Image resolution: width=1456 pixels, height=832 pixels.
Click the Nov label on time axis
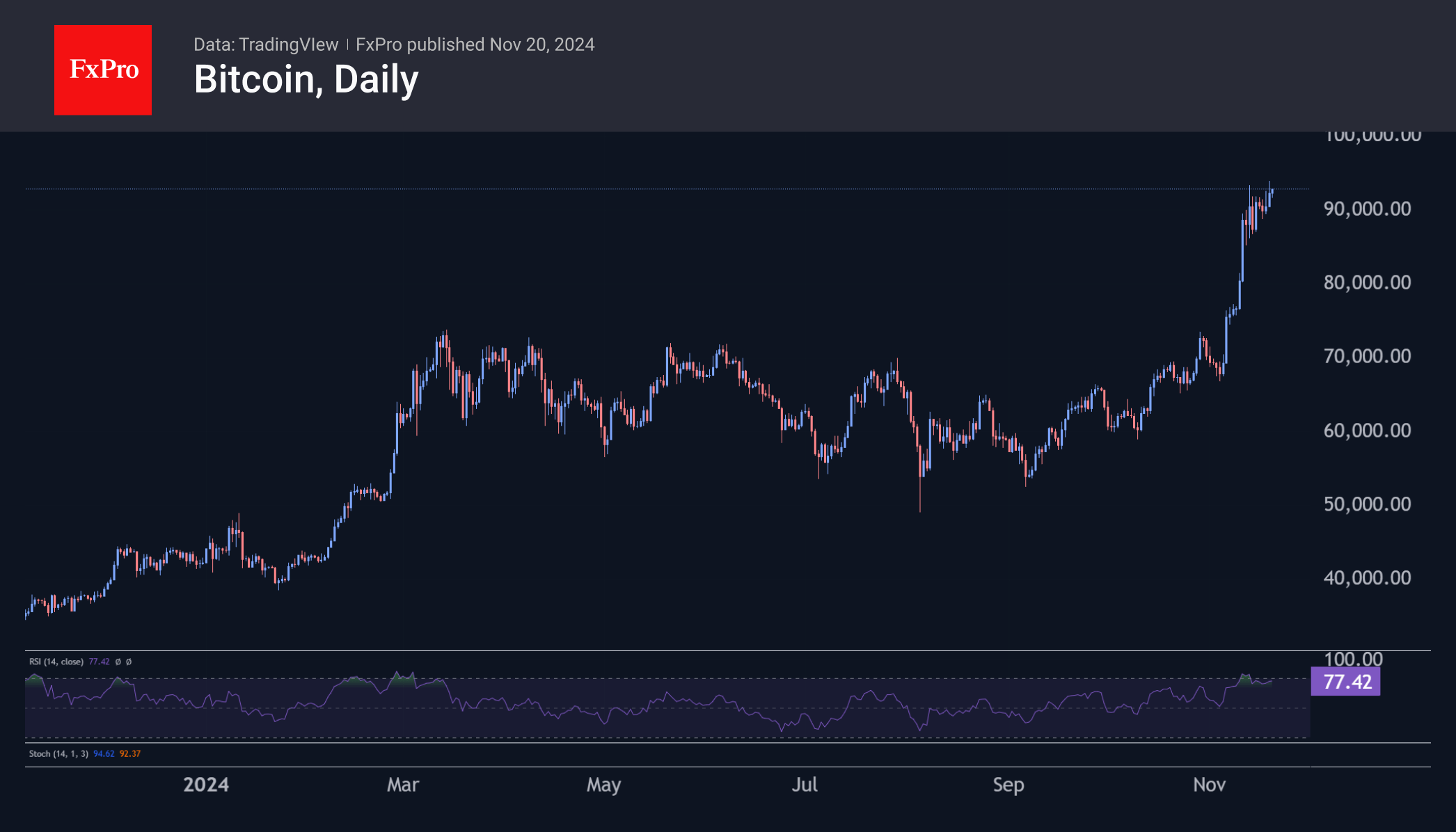click(1209, 785)
